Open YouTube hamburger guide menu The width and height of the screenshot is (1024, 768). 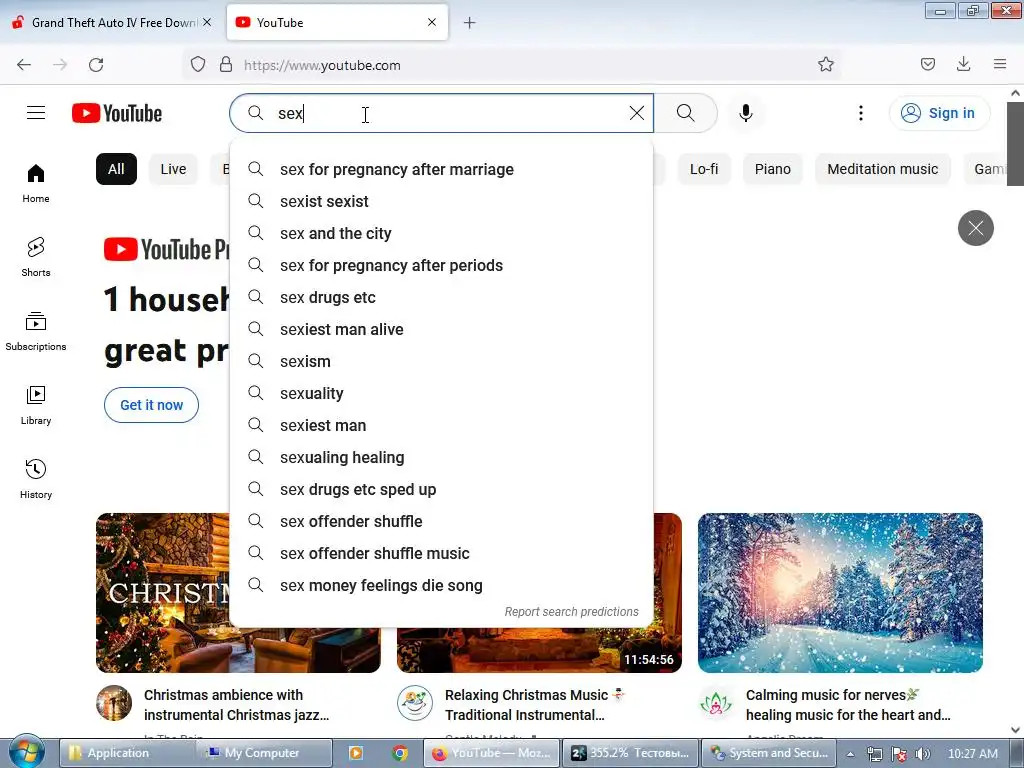point(36,113)
